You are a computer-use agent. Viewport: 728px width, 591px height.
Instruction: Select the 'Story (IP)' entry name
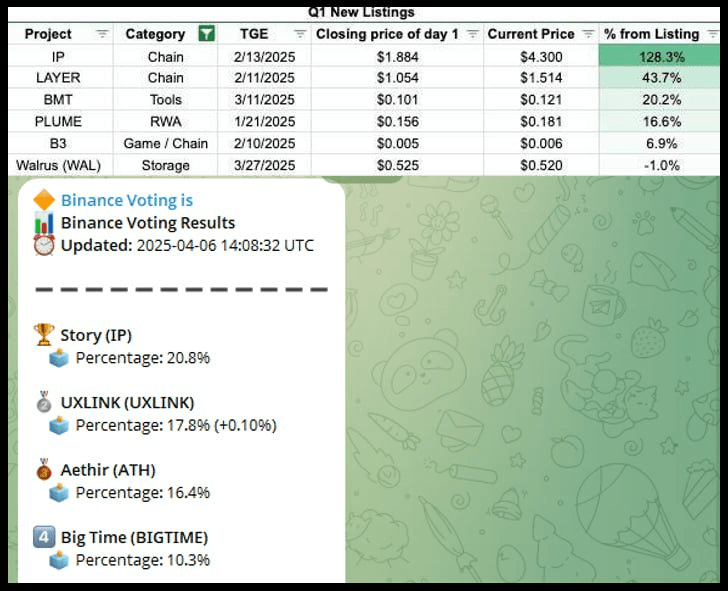[x=96, y=335]
